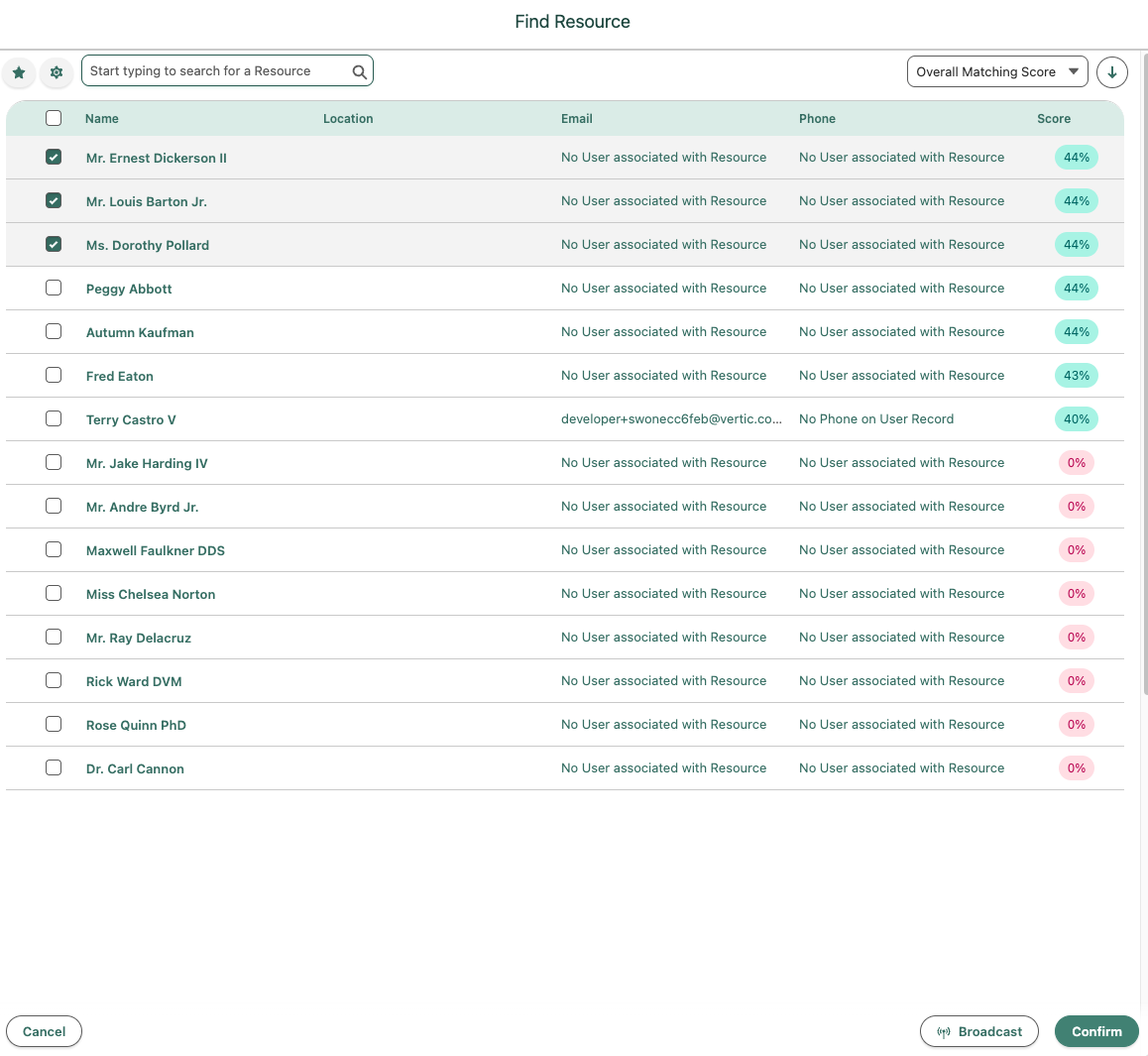Click the star favorites icon
This screenshot has height=1056, width=1148.
[19, 72]
